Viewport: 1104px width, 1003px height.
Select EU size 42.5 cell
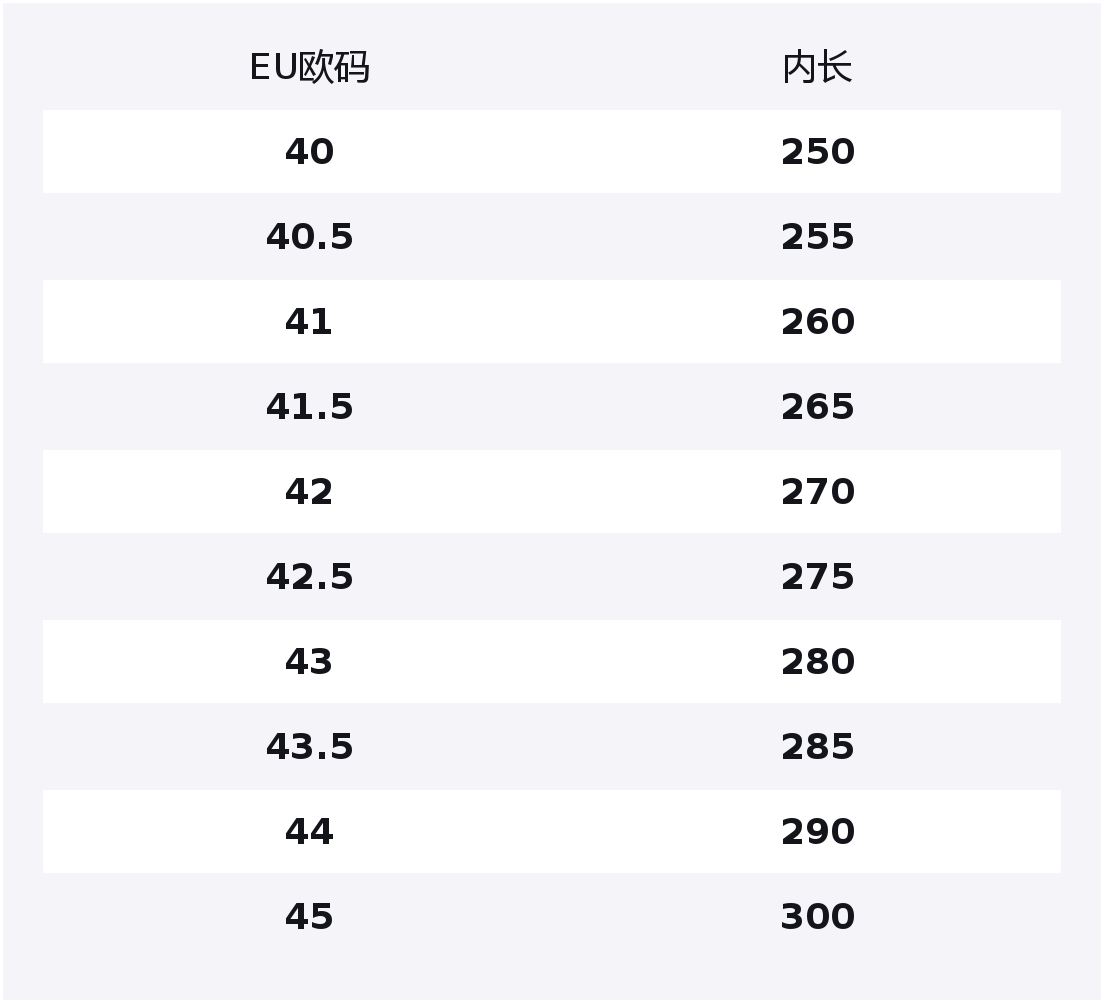click(x=309, y=576)
